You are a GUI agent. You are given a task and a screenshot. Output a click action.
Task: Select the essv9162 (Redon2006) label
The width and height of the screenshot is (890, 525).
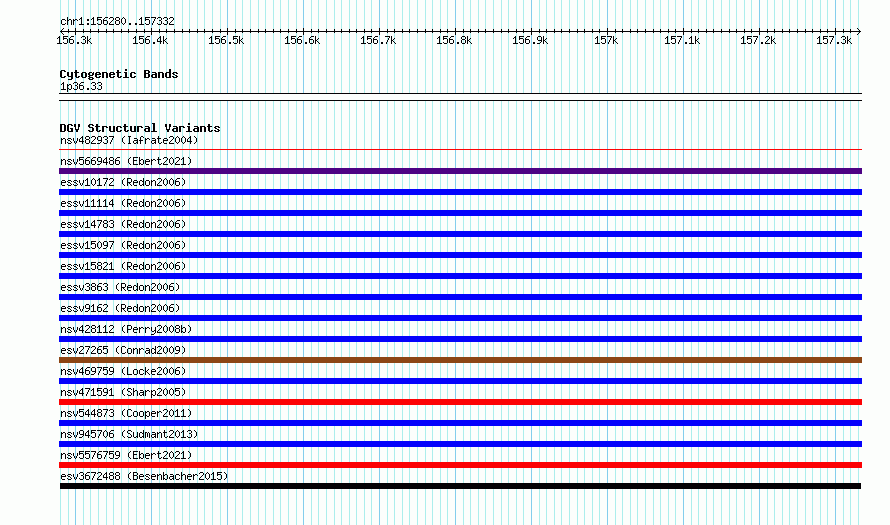[120, 308]
